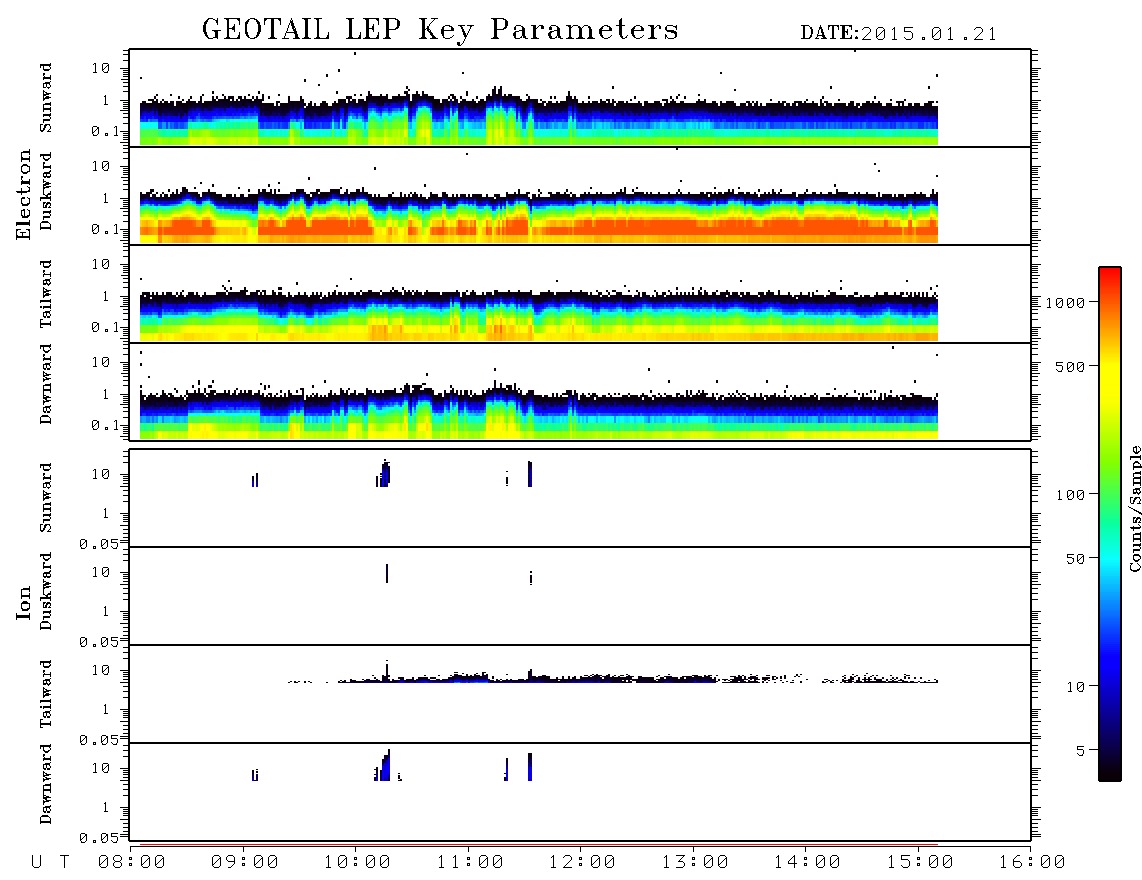Click the '1' tick of Ion Duskward panel
1142x880 pixels.
coord(106,611)
